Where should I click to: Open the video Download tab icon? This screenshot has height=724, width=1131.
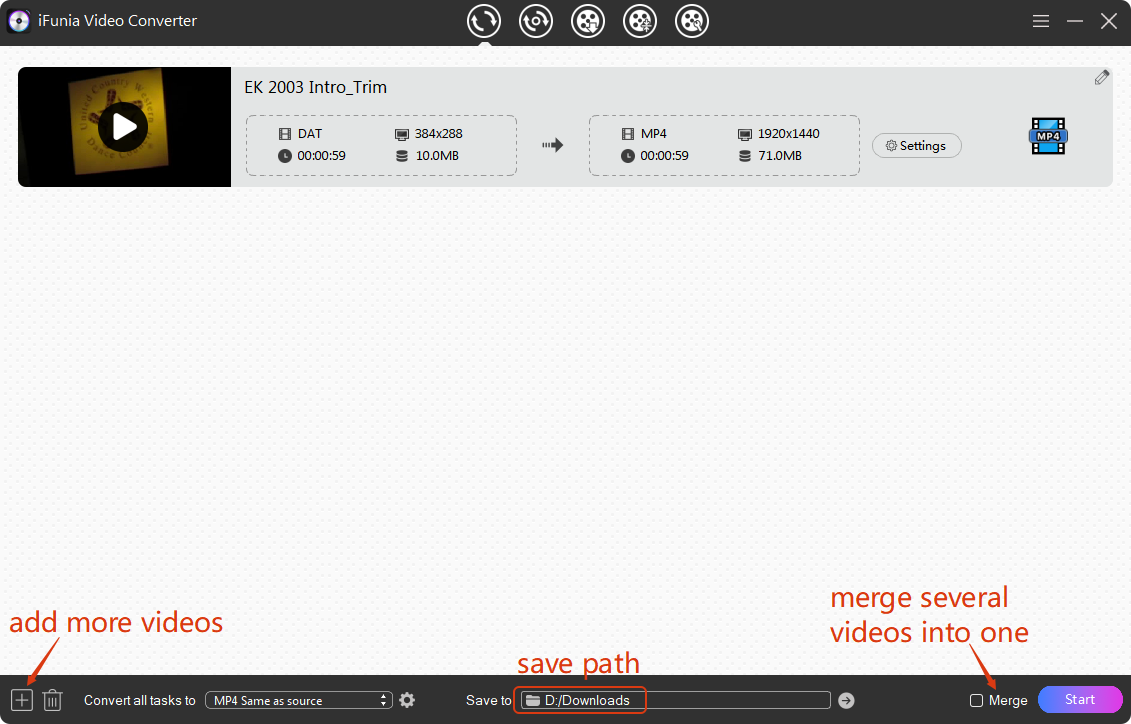click(588, 21)
